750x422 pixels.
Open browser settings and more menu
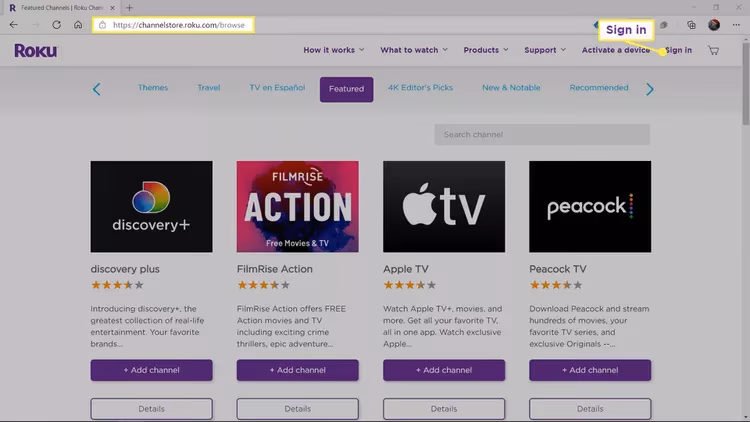pyautogui.click(x=736, y=25)
